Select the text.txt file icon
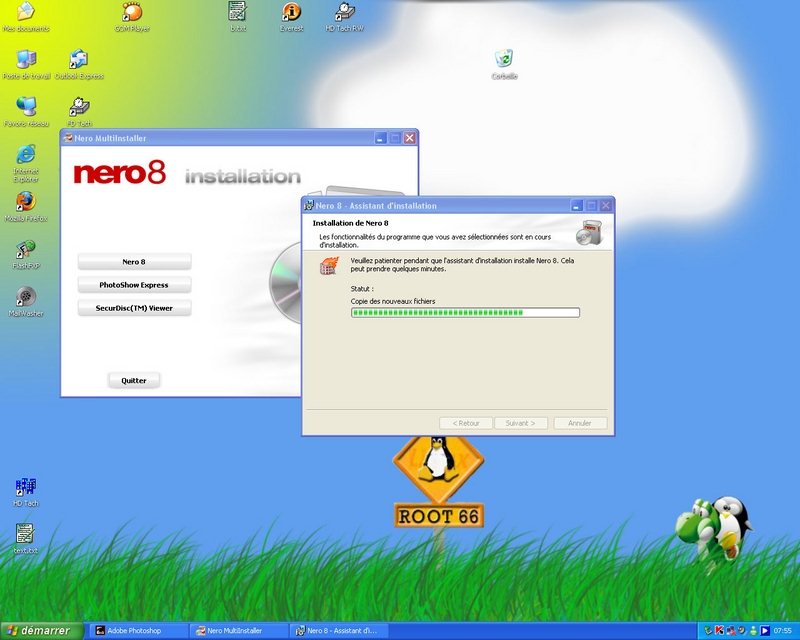Screen dimensions: 800x640 coord(26,539)
